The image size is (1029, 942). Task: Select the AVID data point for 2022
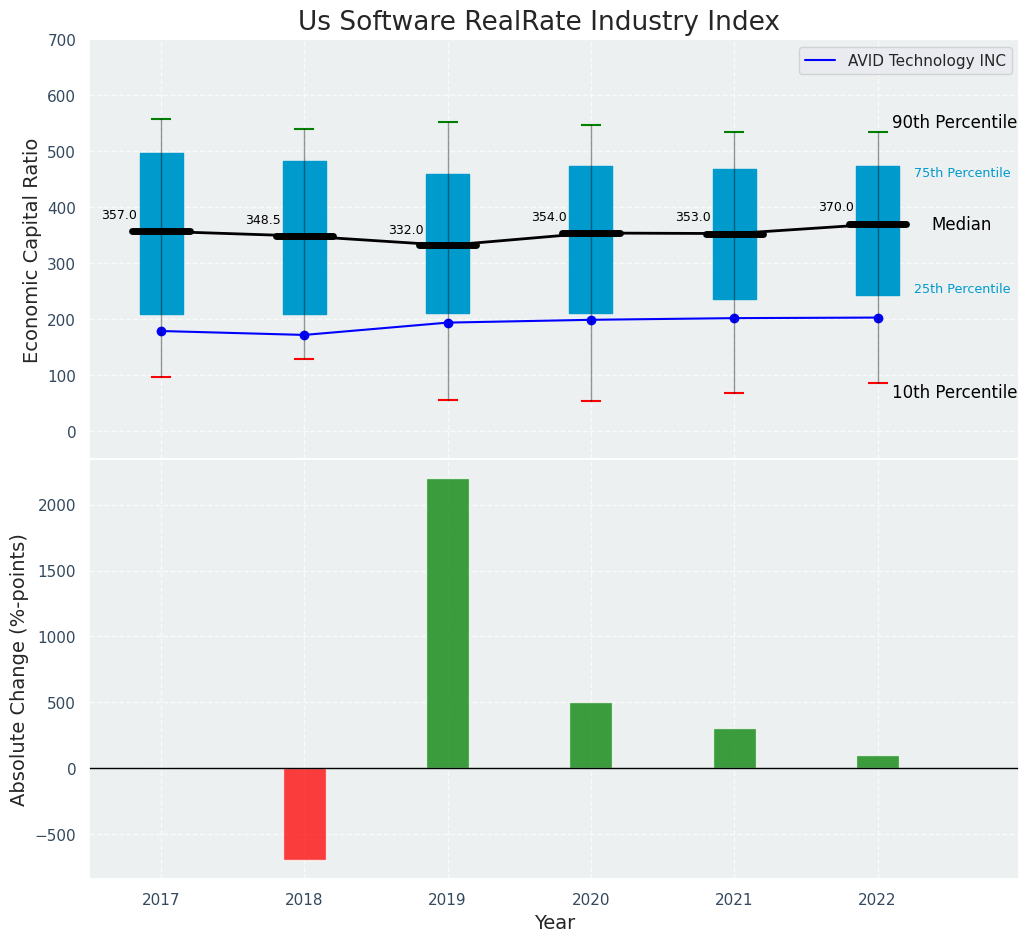(879, 318)
